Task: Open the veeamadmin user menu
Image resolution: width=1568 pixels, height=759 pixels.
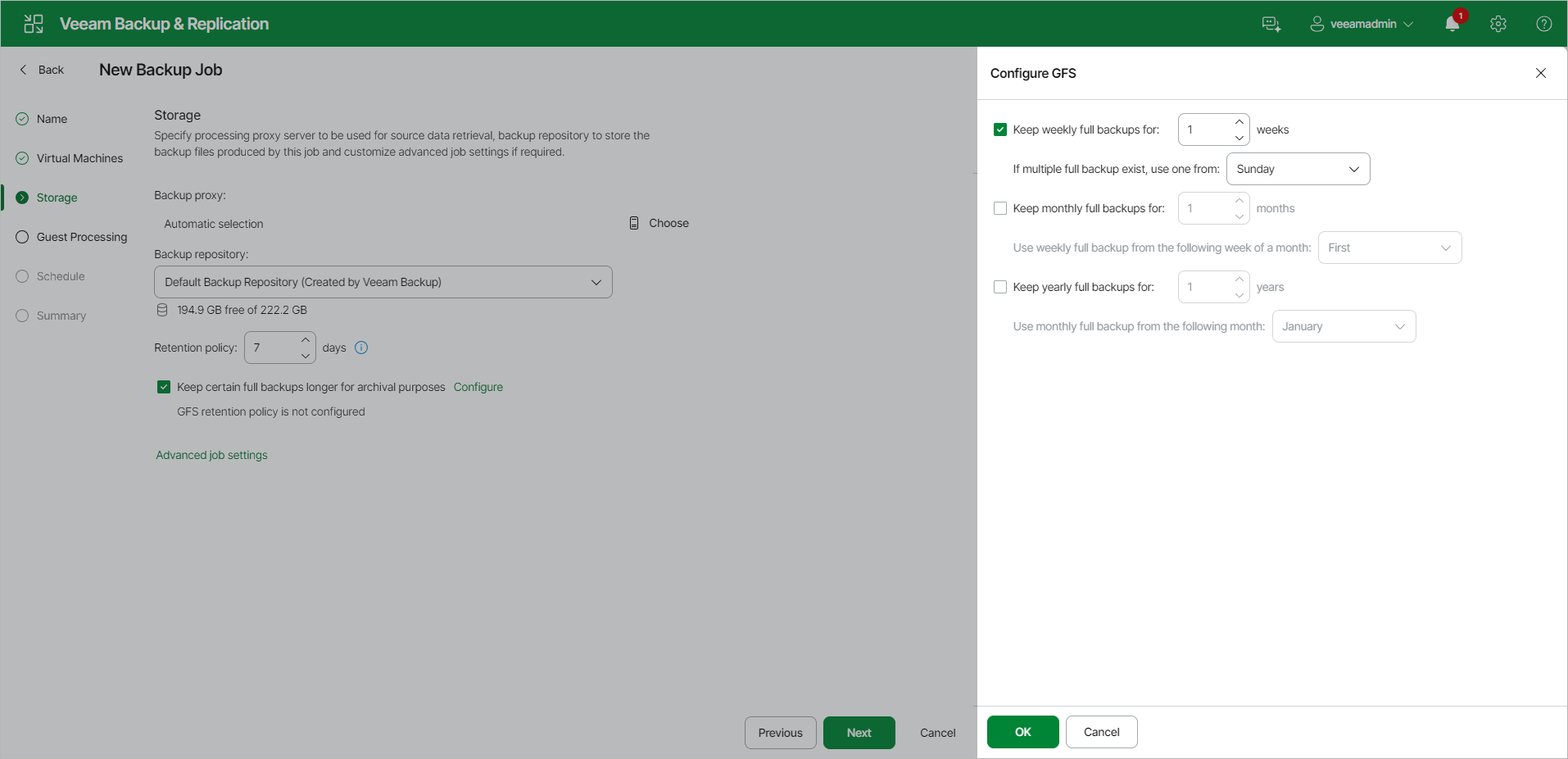Action: coord(1362,24)
